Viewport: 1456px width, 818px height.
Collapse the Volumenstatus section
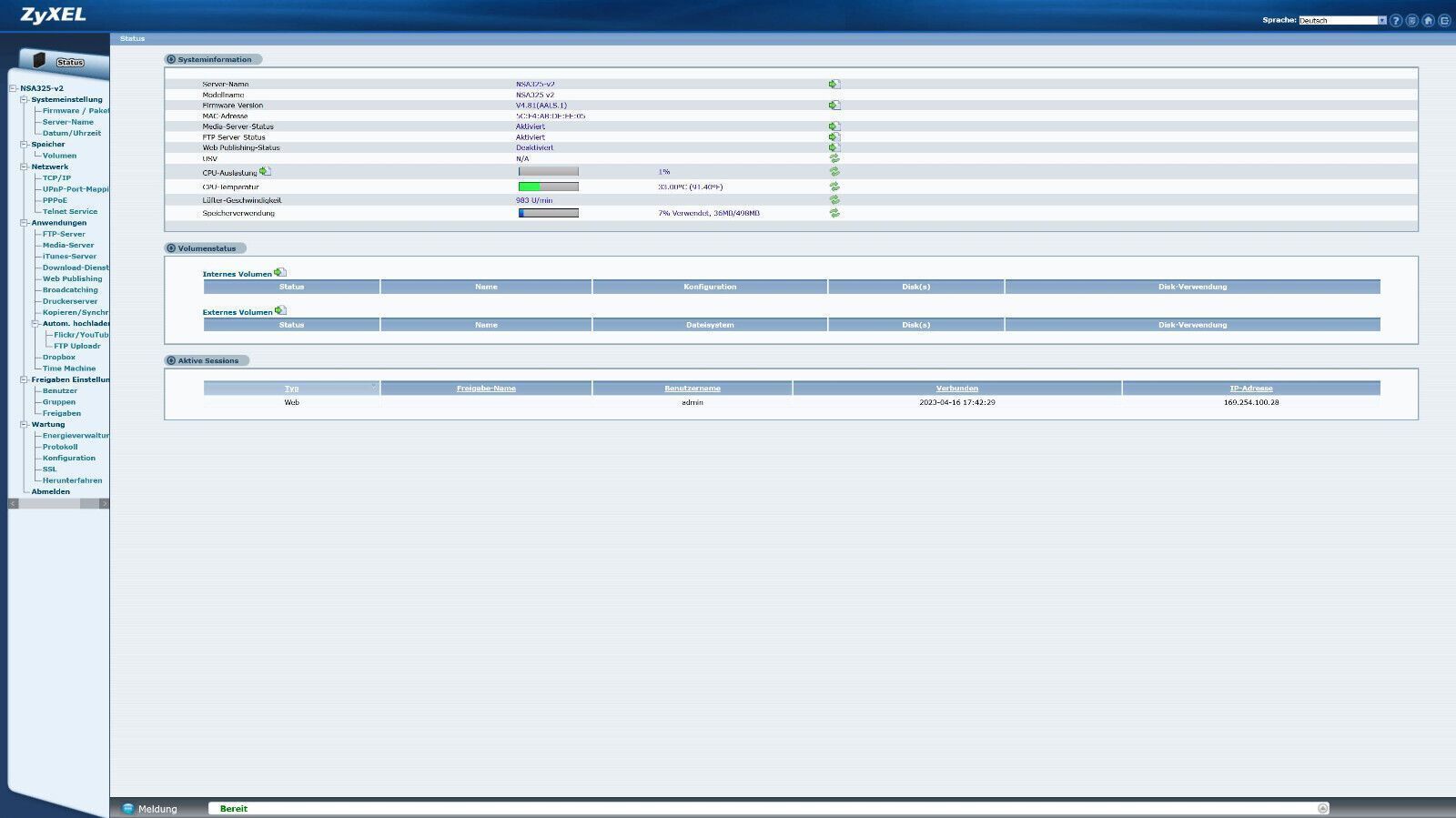(x=171, y=248)
